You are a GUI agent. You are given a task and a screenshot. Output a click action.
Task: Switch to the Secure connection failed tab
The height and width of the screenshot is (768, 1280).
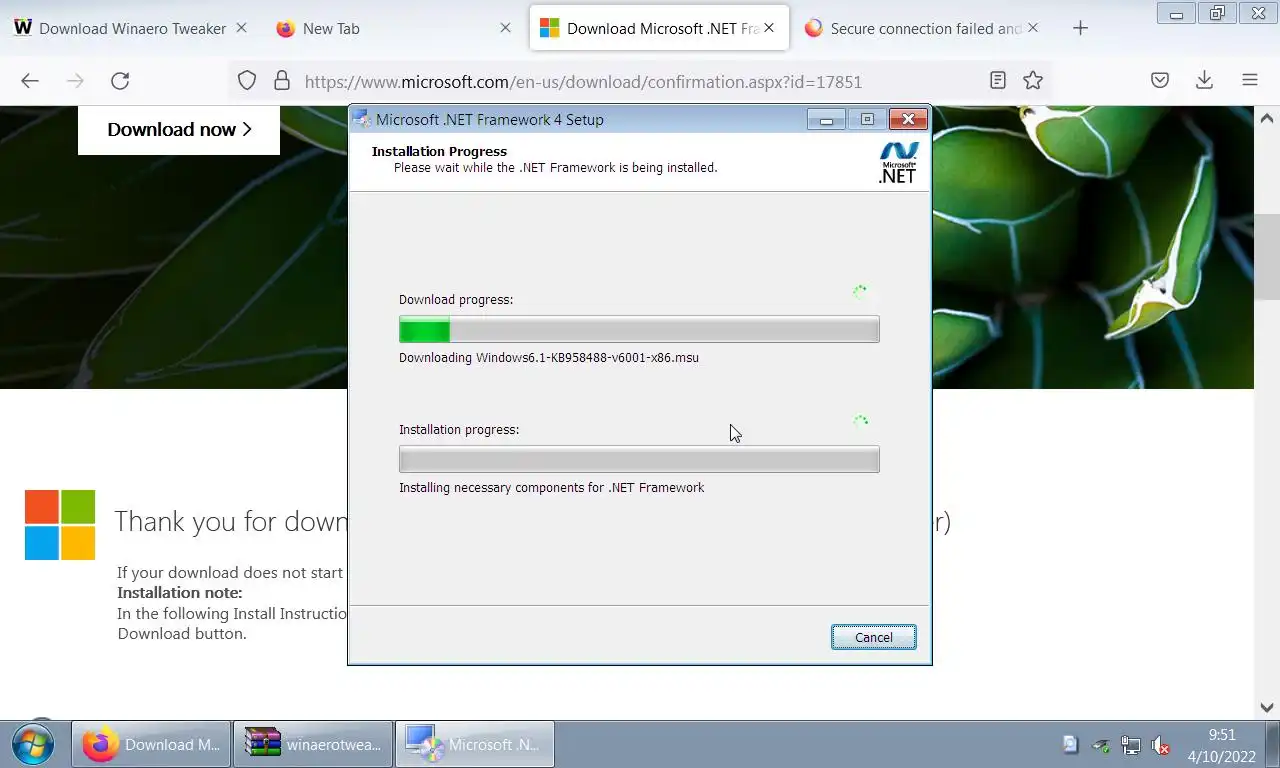[923, 28]
